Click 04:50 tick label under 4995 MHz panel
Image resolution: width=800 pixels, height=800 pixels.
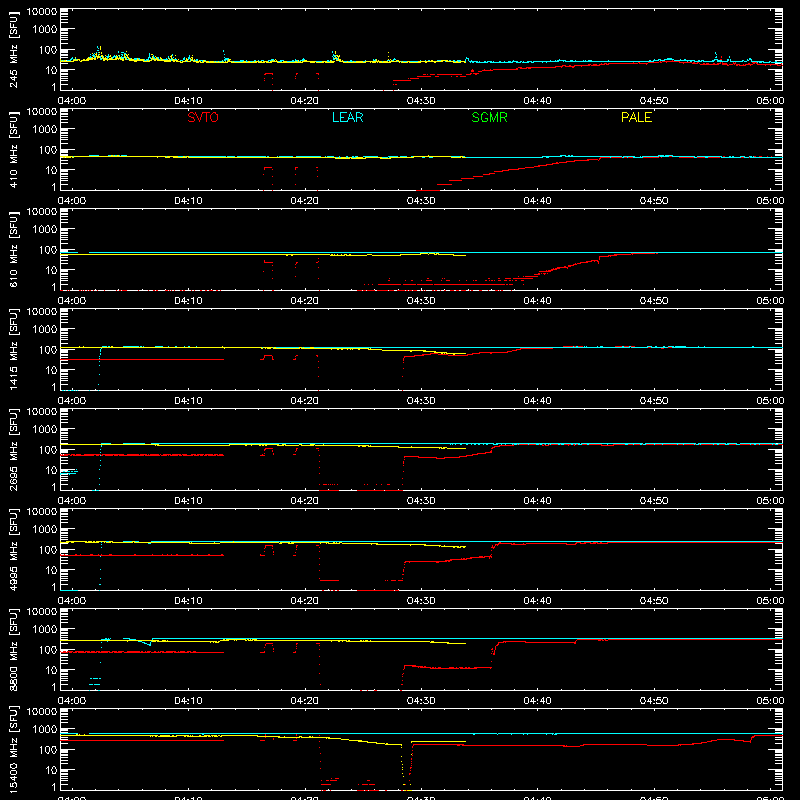click(654, 601)
